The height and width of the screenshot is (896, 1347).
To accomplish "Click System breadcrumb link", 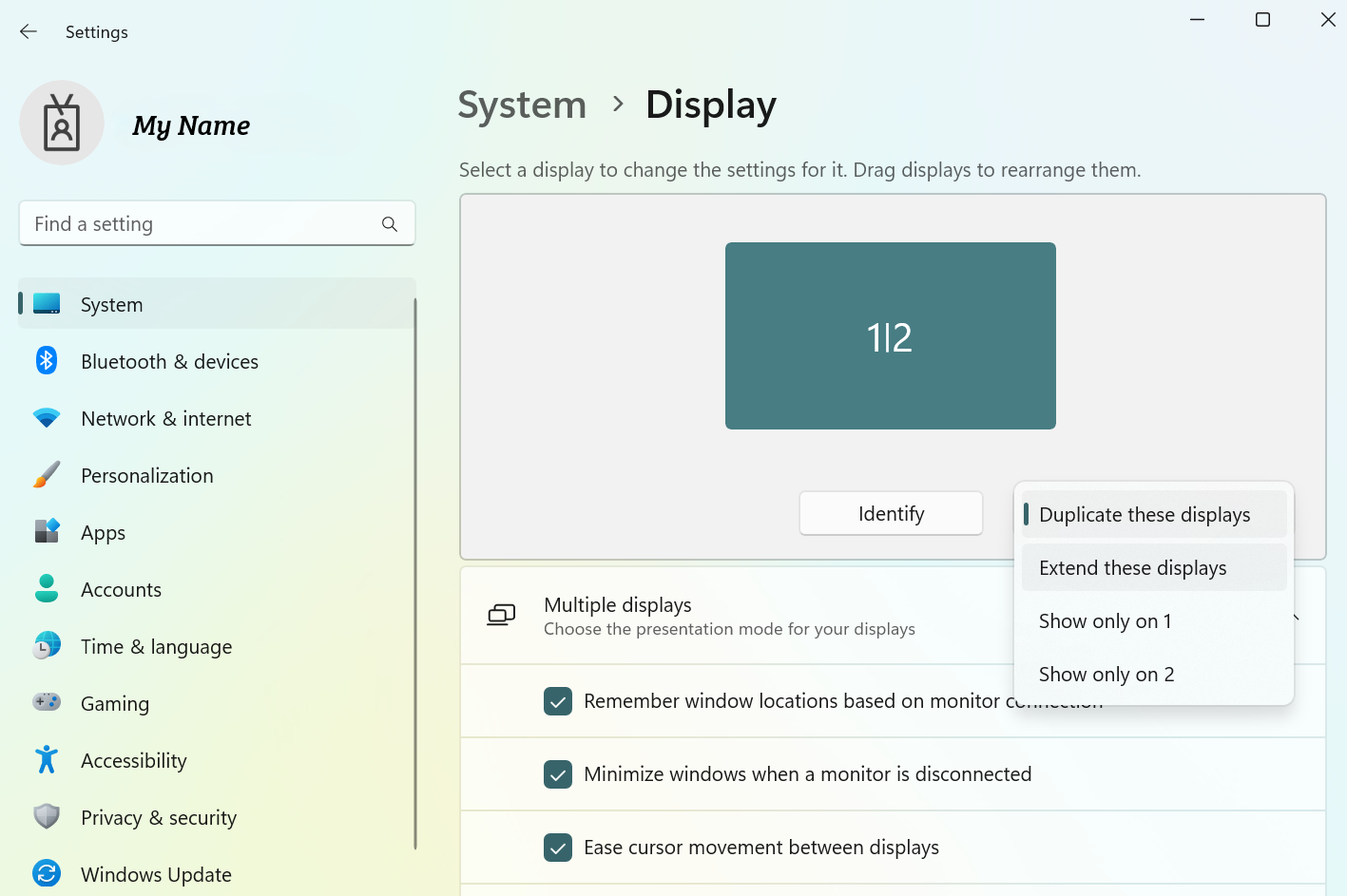I will 522,105.
